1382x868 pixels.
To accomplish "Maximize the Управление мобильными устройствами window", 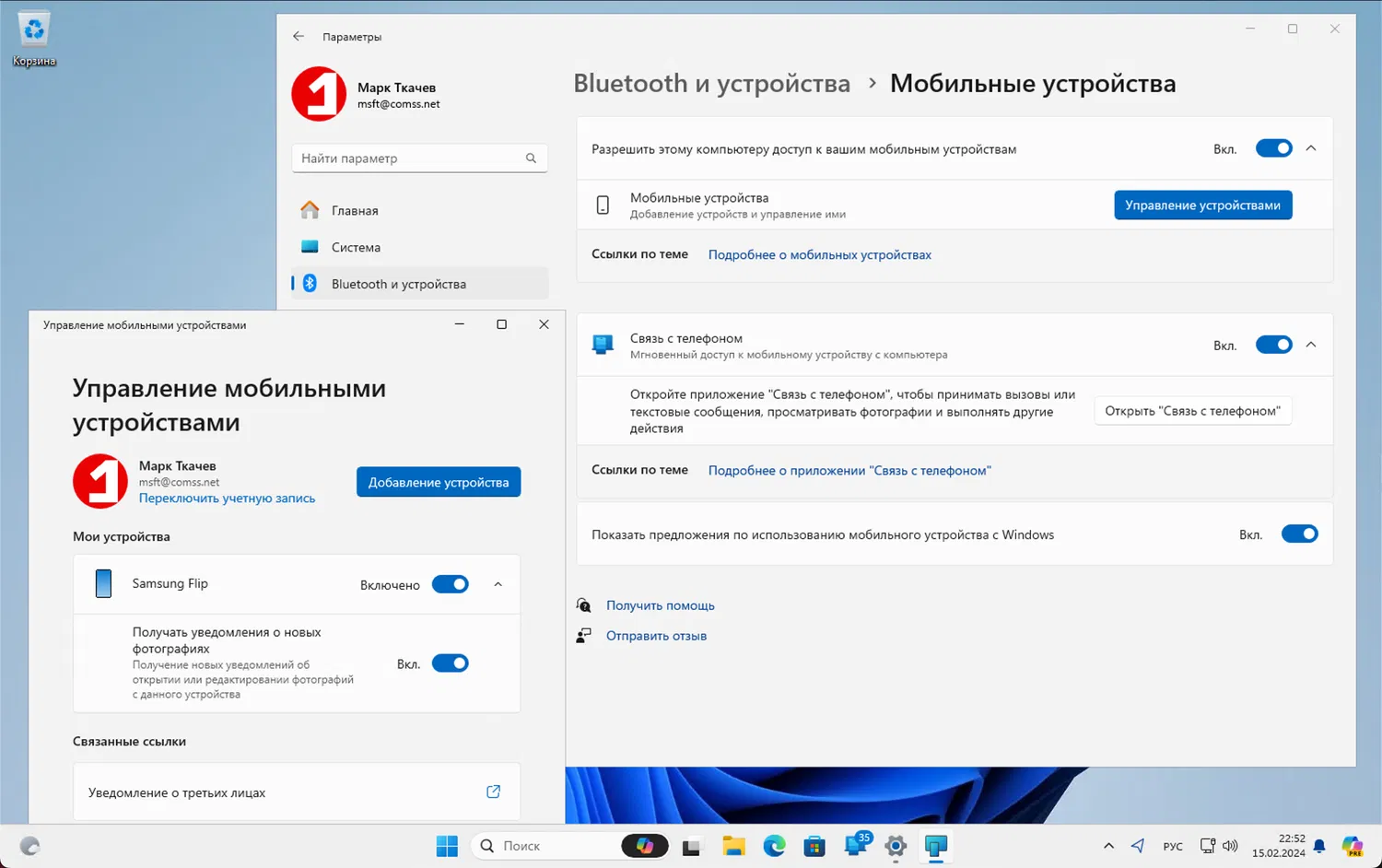I will (502, 324).
